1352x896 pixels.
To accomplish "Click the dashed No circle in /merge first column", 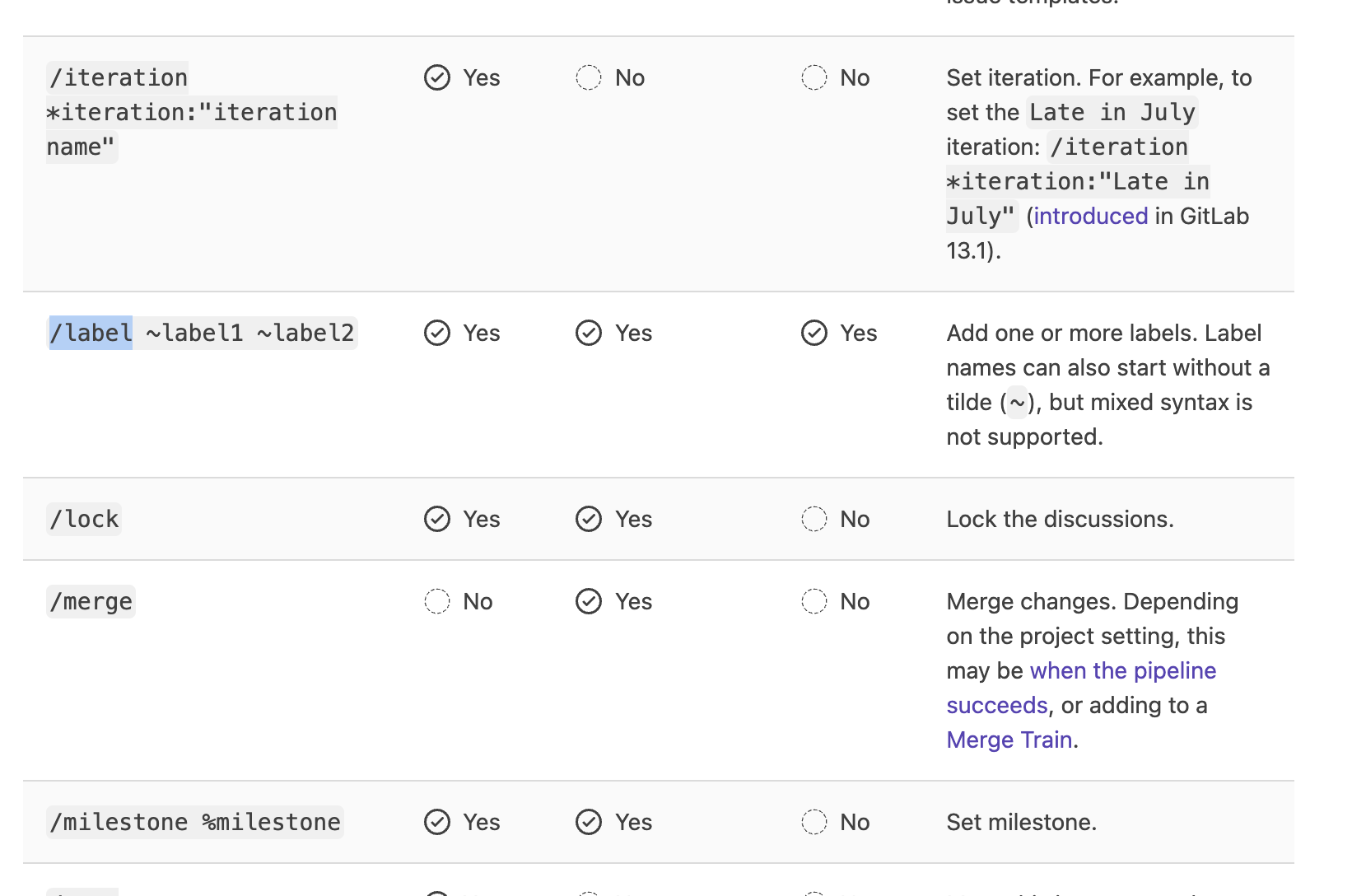I will (x=437, y=601).
